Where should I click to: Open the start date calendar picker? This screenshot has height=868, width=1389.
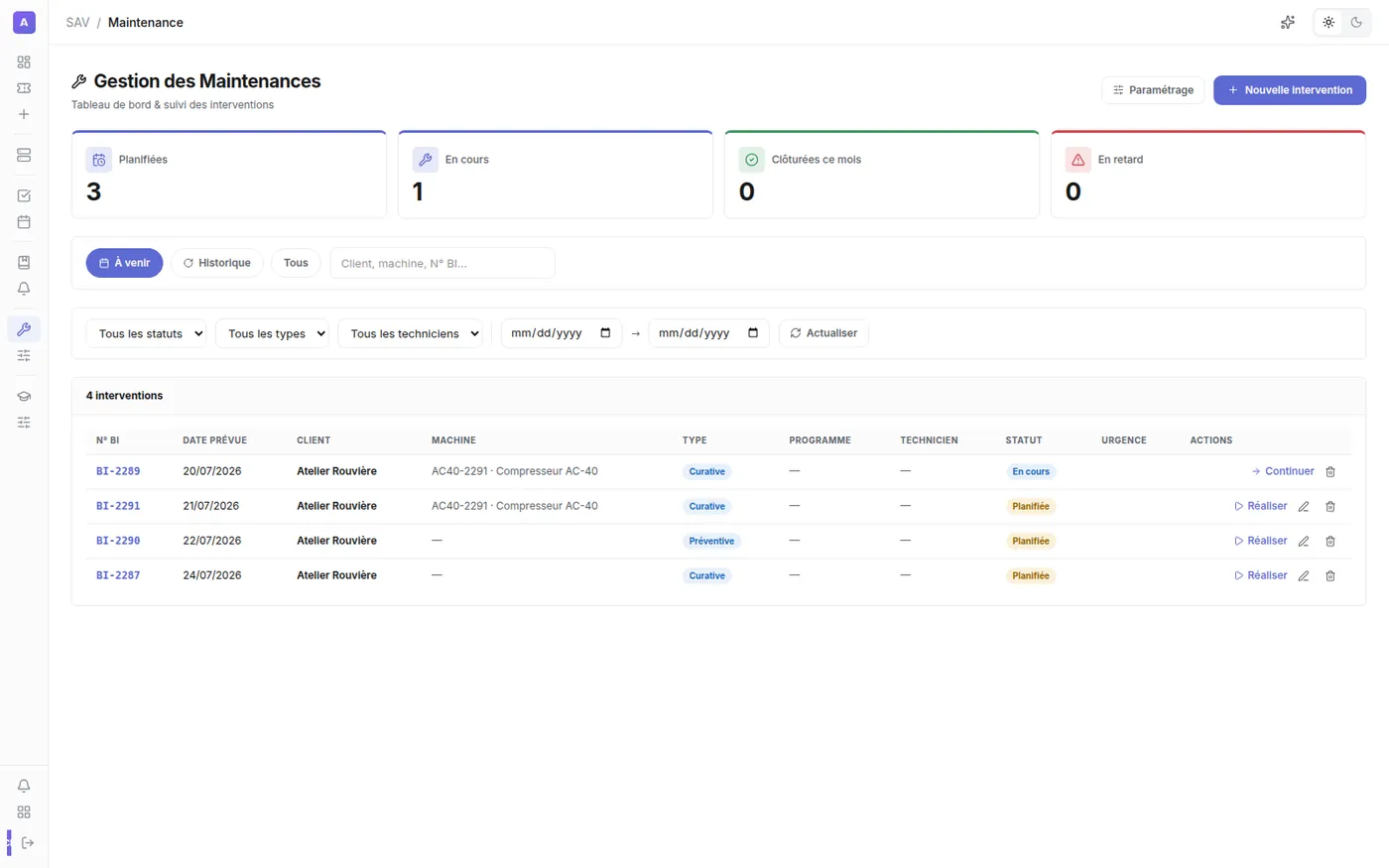[x=605, y=333]
